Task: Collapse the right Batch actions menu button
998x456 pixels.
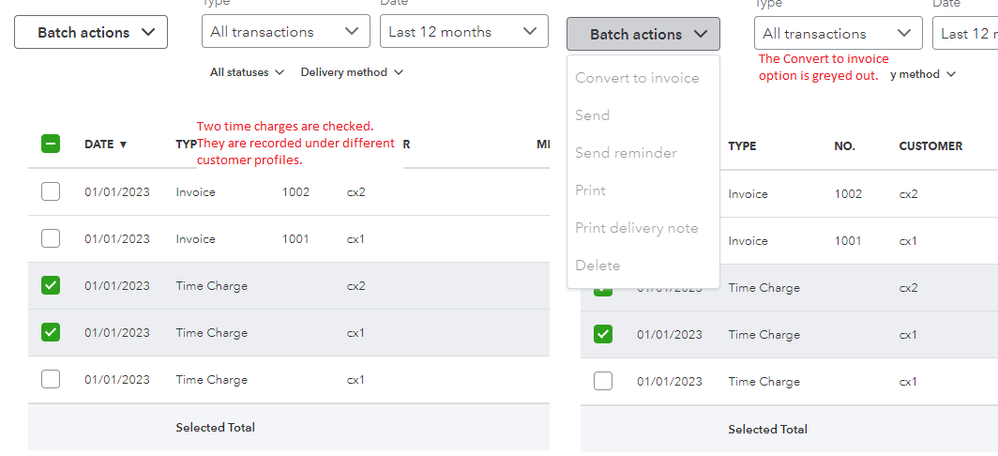Action: [643, 34]
